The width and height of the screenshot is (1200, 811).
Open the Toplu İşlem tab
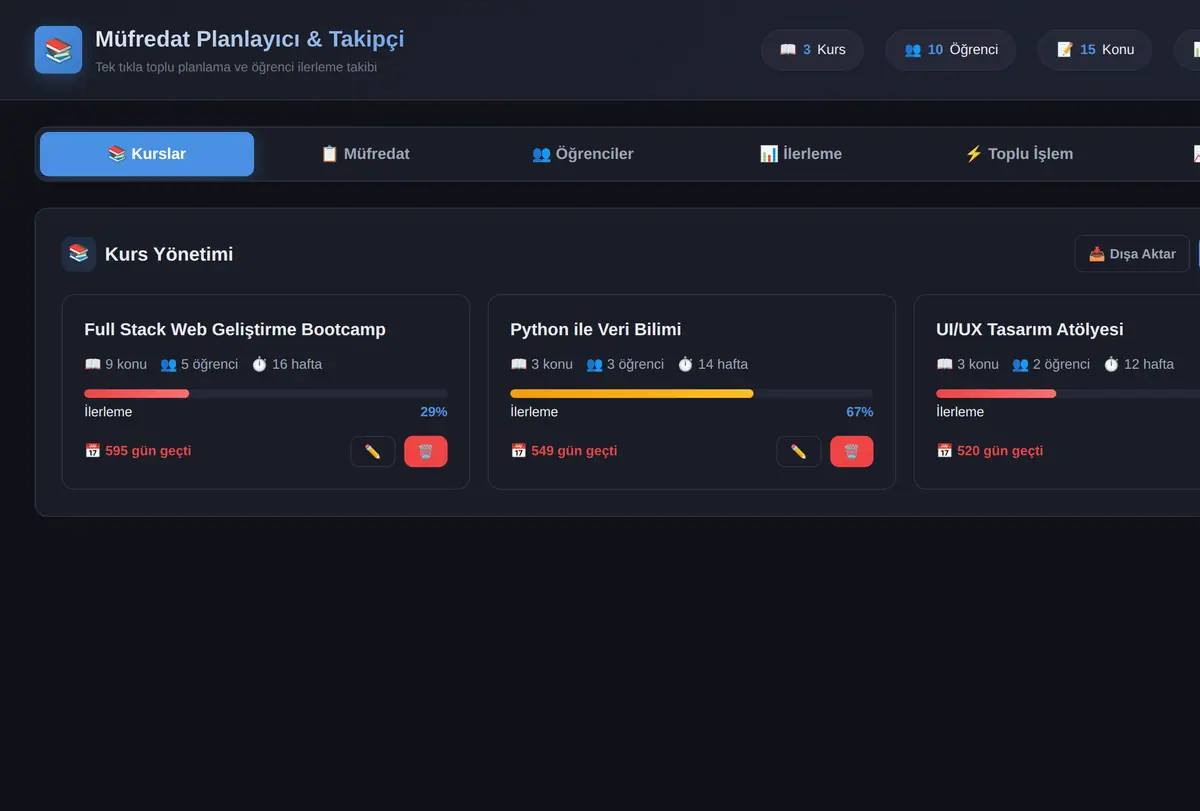1019,154
